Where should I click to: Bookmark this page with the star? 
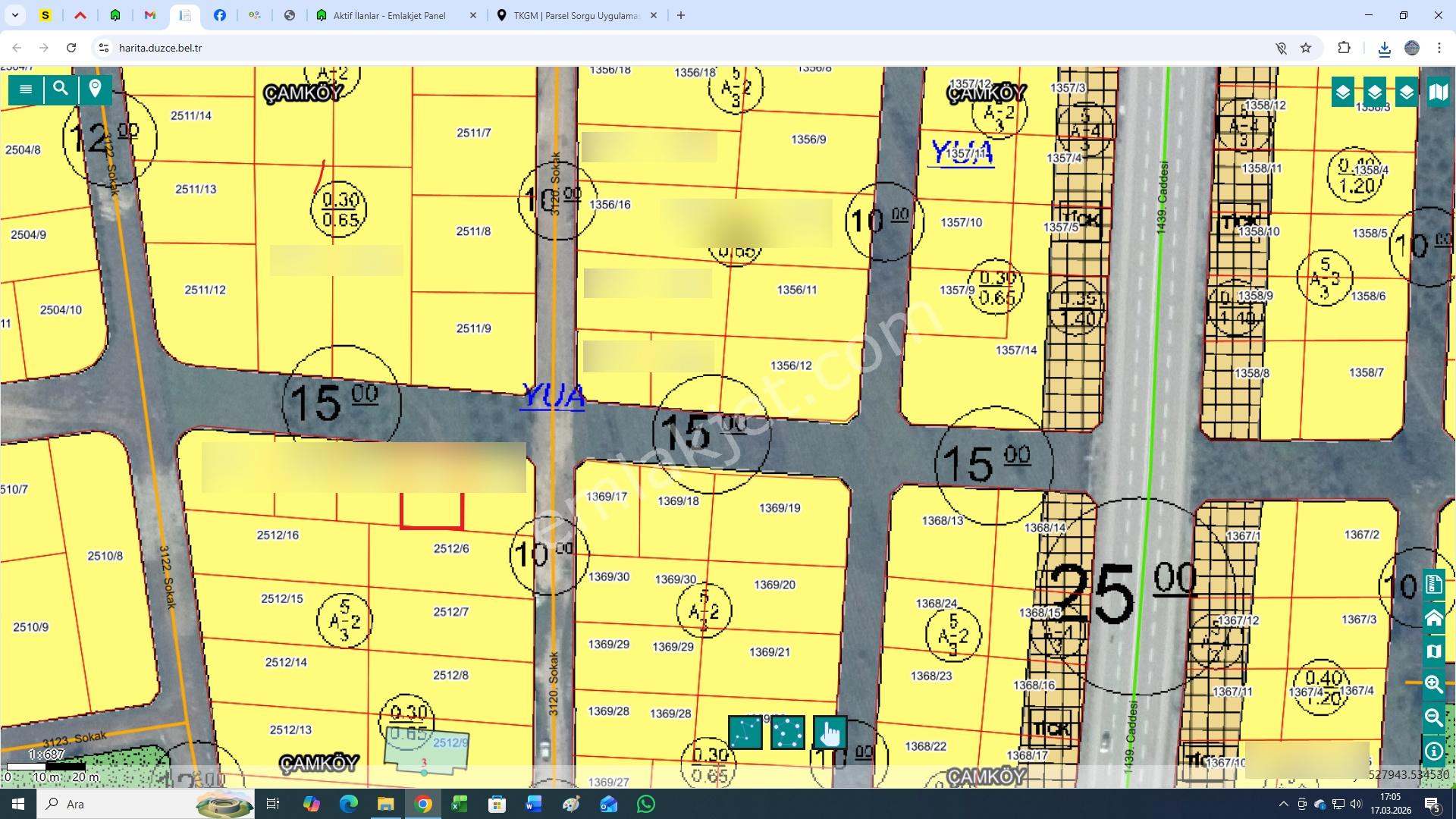tap(1306, 48)
